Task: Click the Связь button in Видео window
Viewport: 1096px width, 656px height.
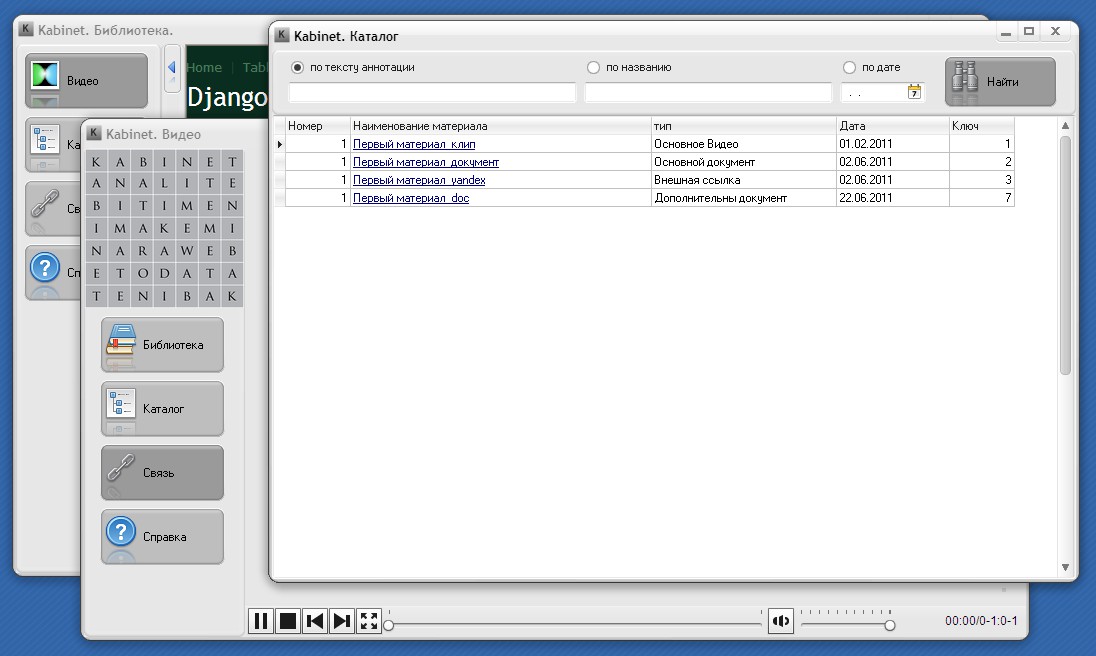Action: click(x=162, y=473)
